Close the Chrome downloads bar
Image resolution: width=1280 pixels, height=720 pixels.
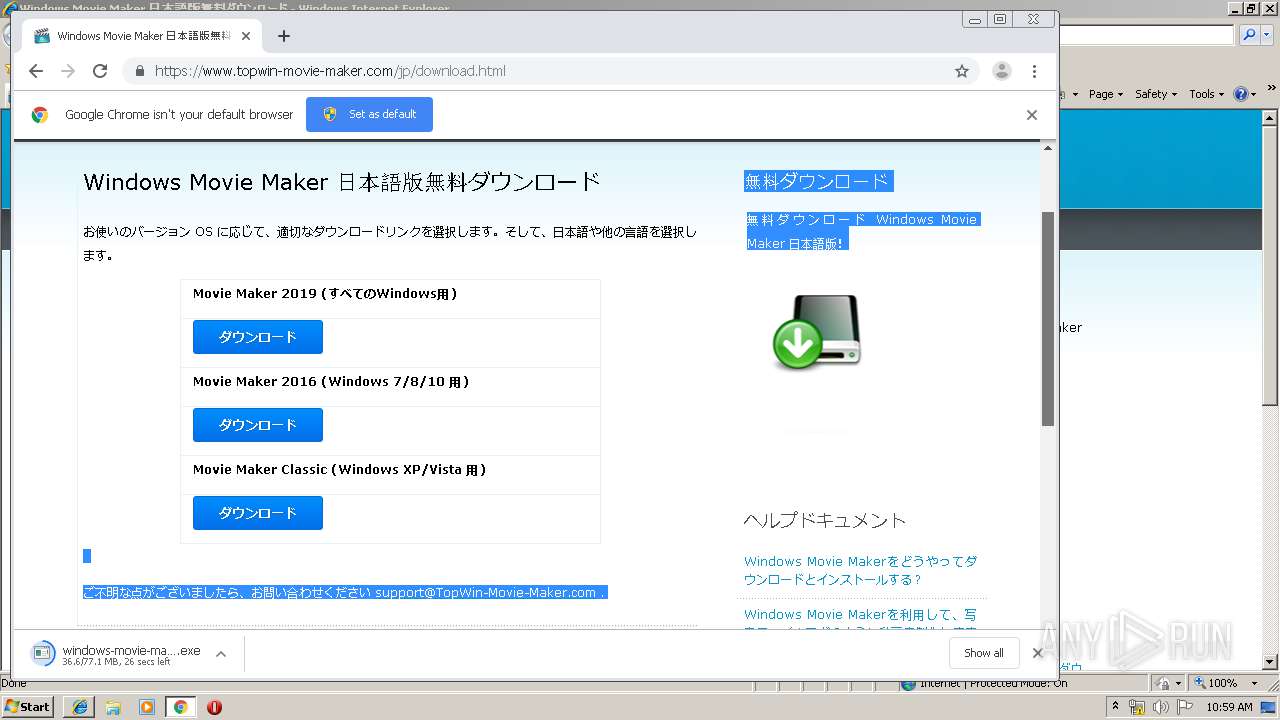1037,653
